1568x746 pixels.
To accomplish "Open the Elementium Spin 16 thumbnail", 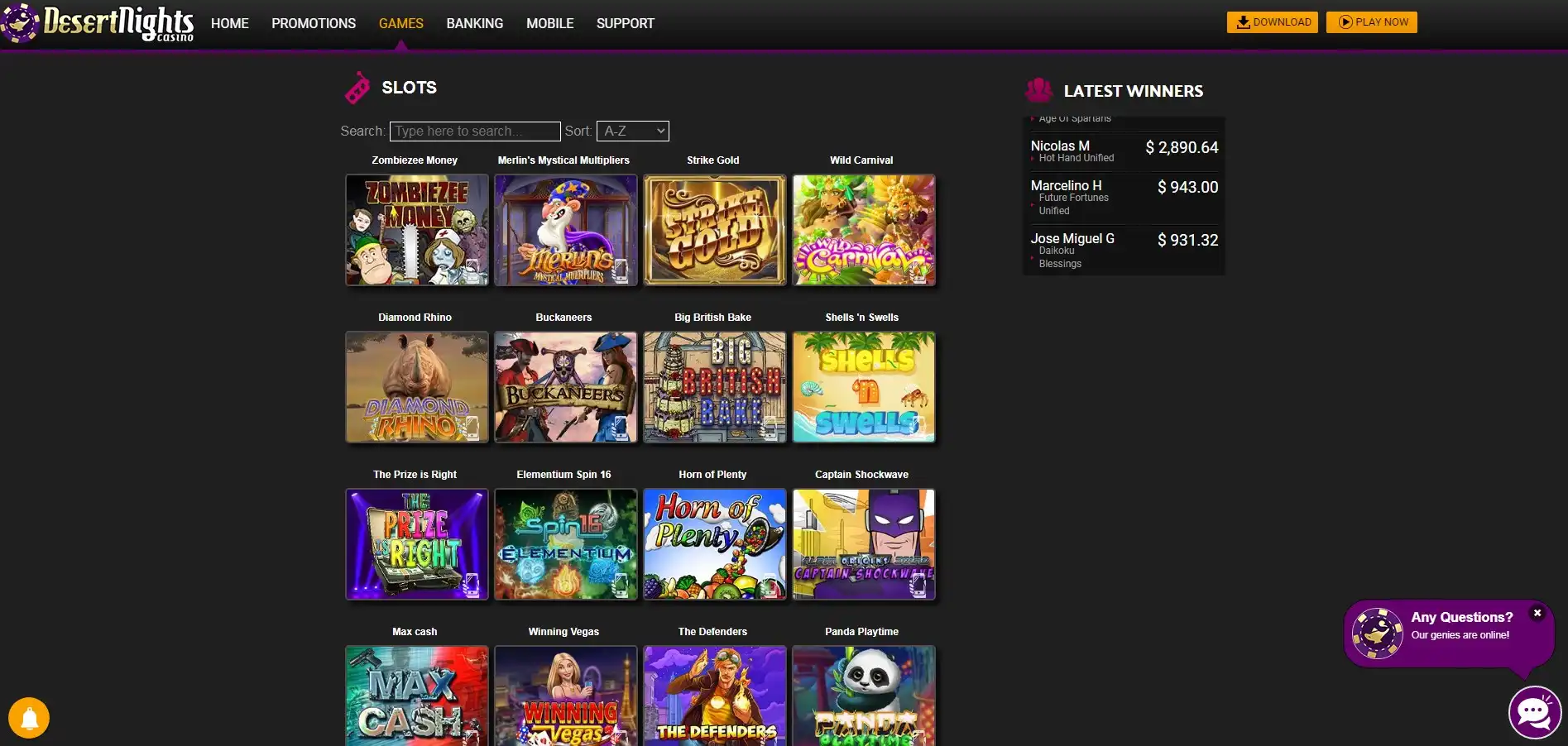I will click(566, 544).
